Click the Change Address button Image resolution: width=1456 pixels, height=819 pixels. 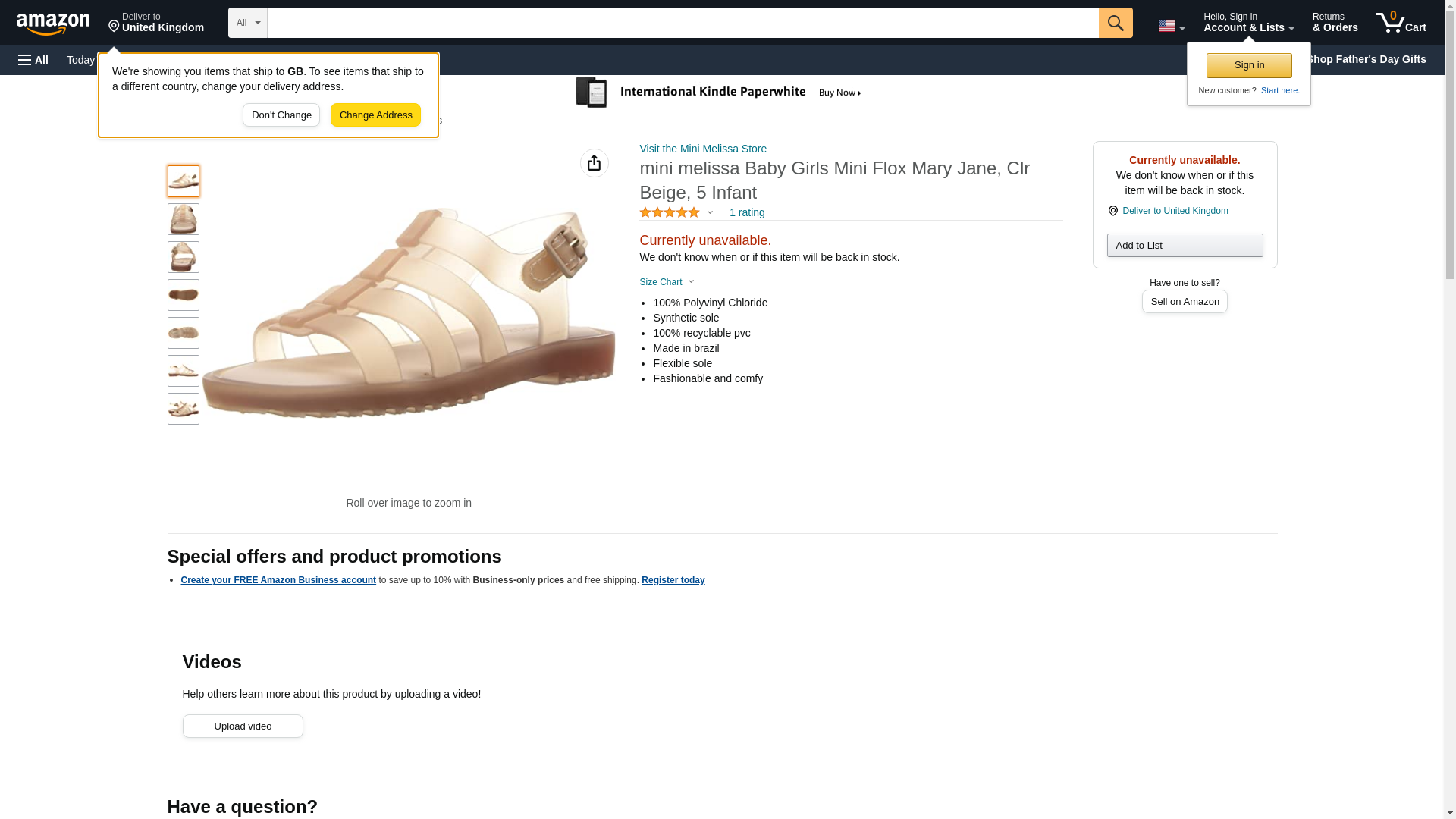click(x=375, y=115)
